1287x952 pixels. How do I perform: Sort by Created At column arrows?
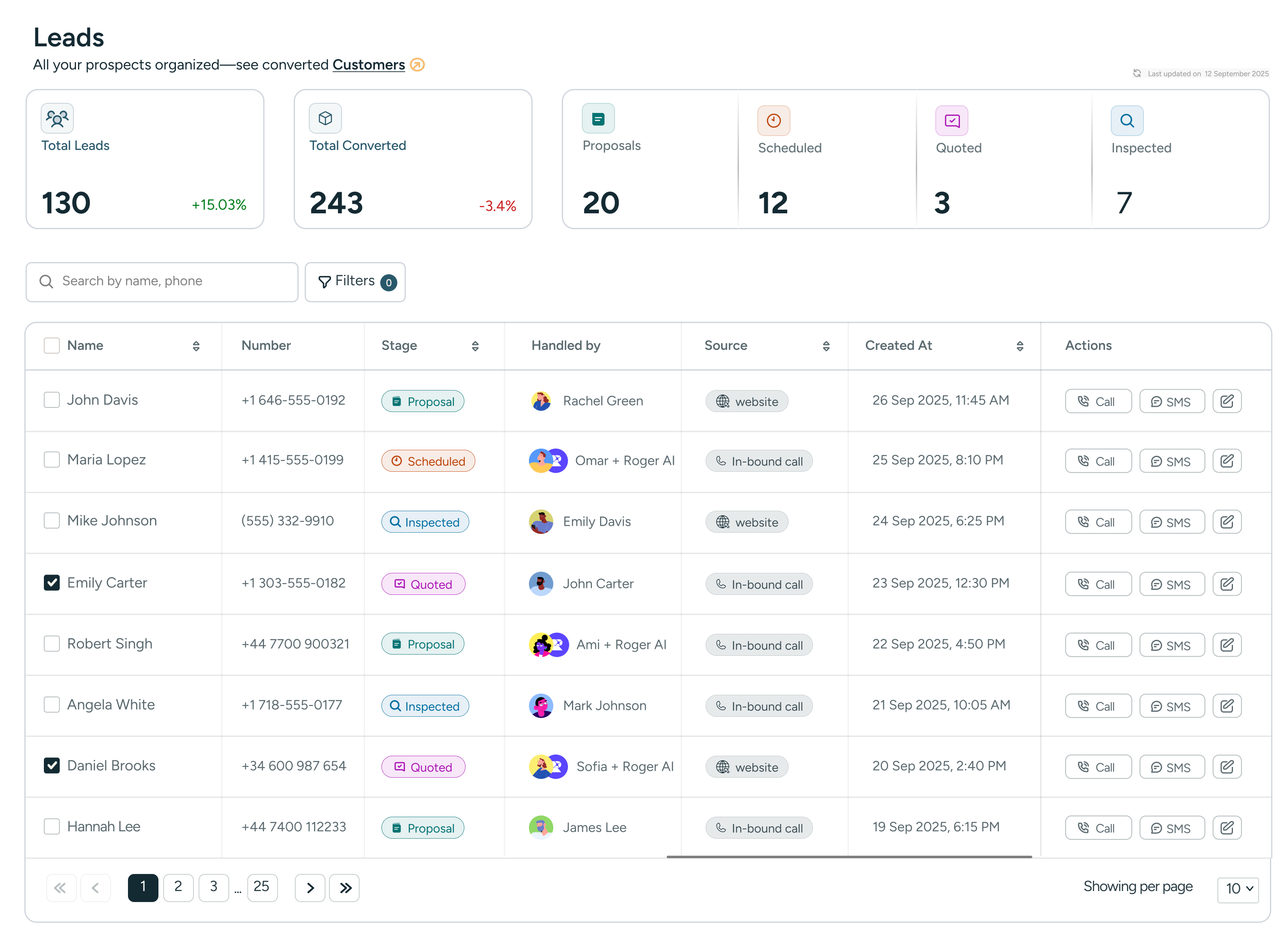(x=1020, y=346)
